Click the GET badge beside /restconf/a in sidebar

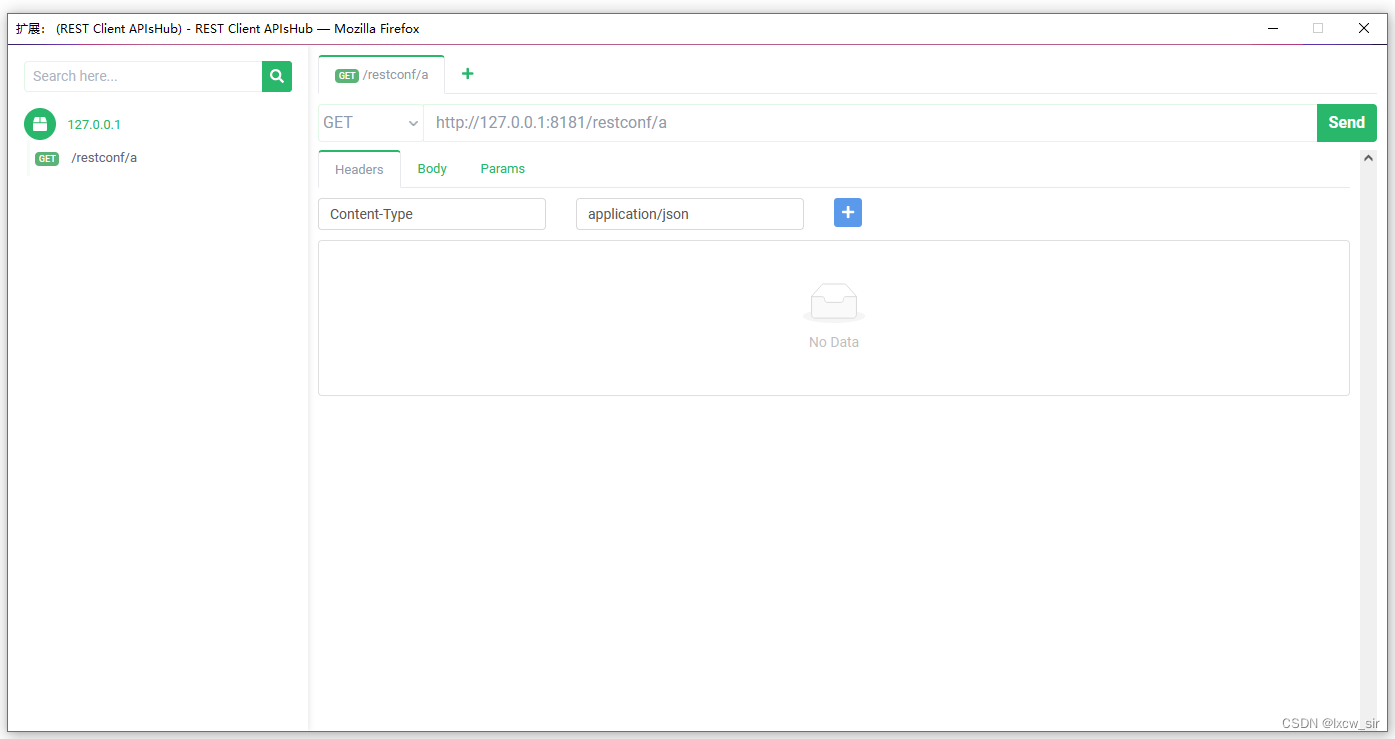pyautogui.click(x=47, y=158)
